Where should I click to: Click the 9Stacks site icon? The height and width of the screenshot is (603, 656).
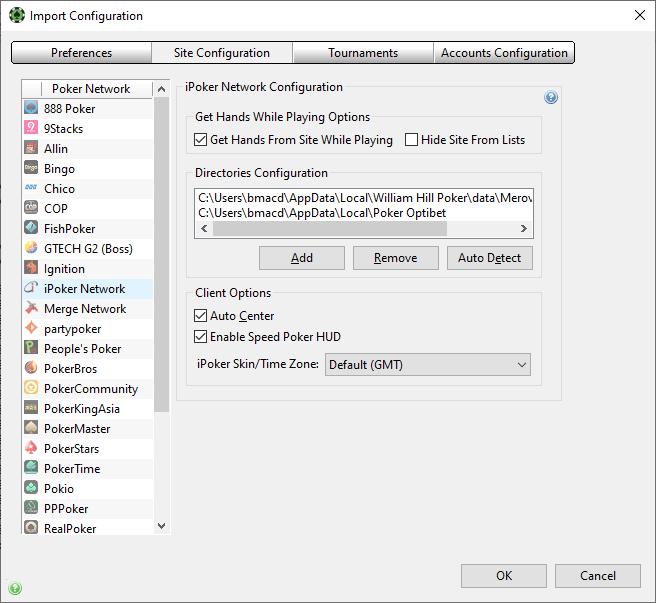point(31,128)
